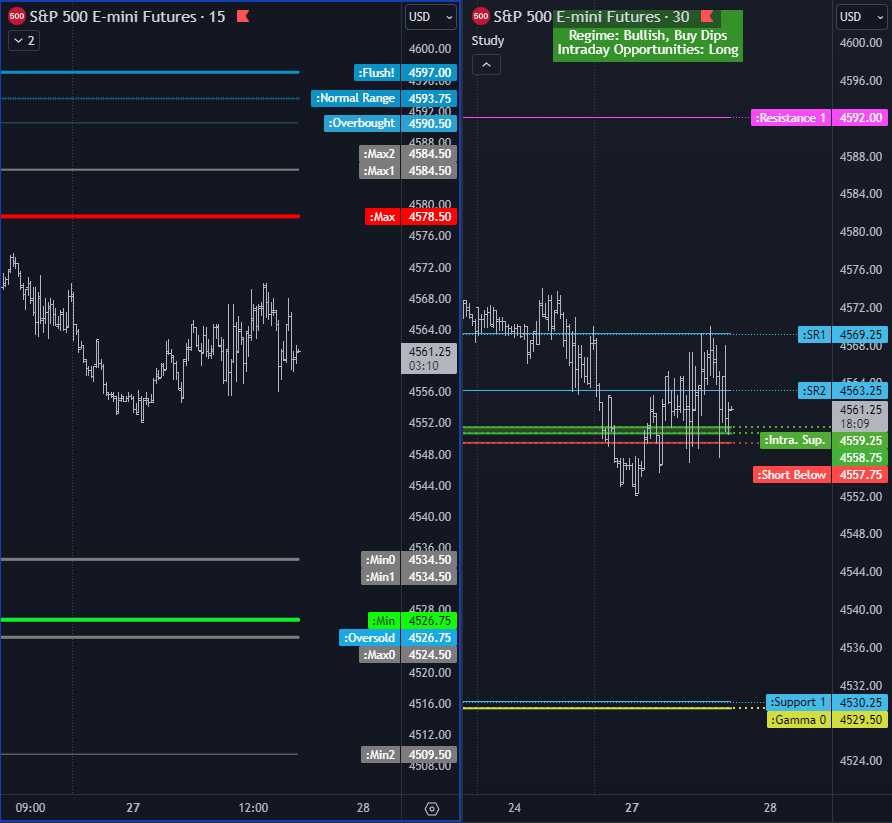Click the :Normal Range label
This screenshot has height=823, width=892.
pos(356,98)
